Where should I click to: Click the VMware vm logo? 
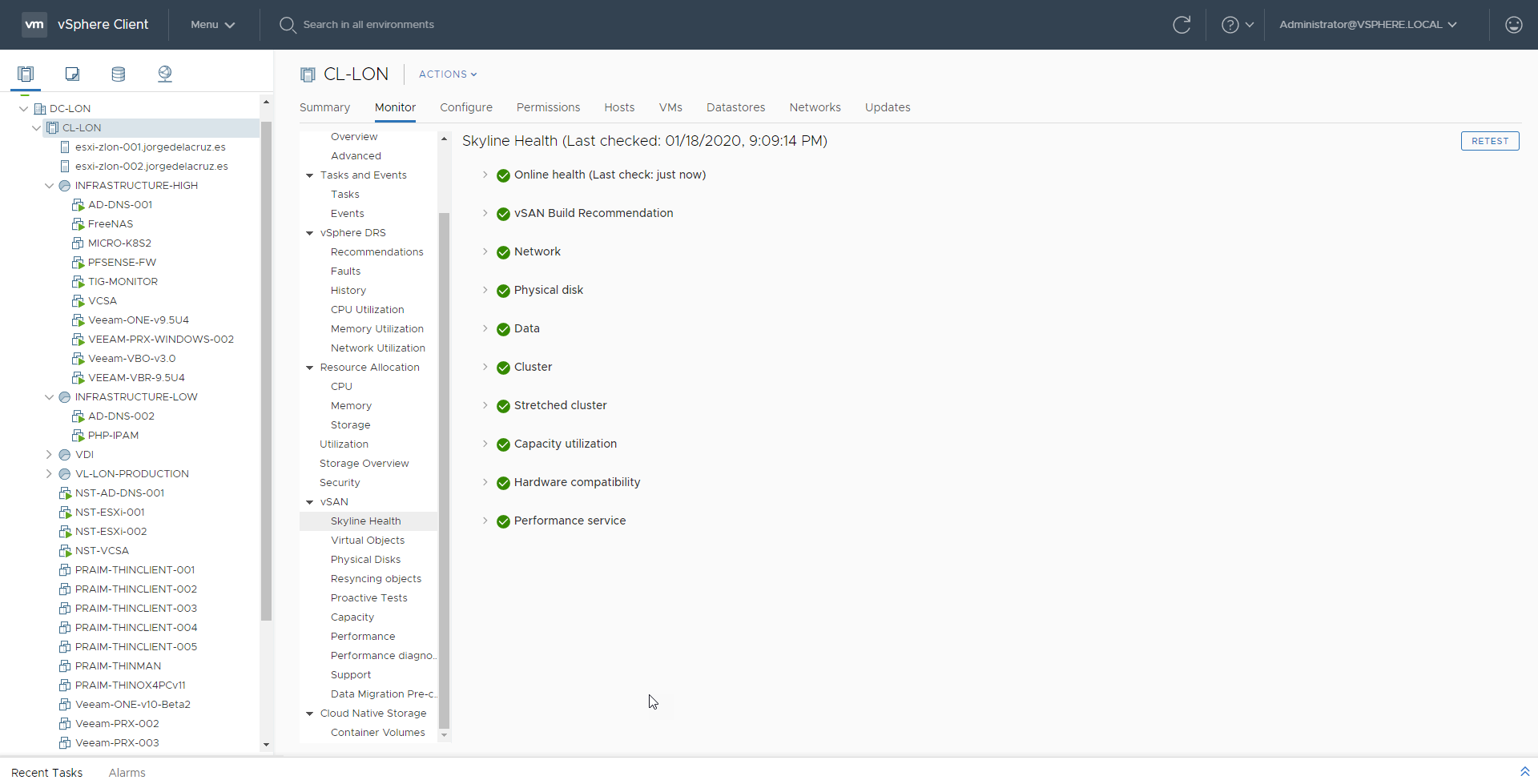coord(34,25)
